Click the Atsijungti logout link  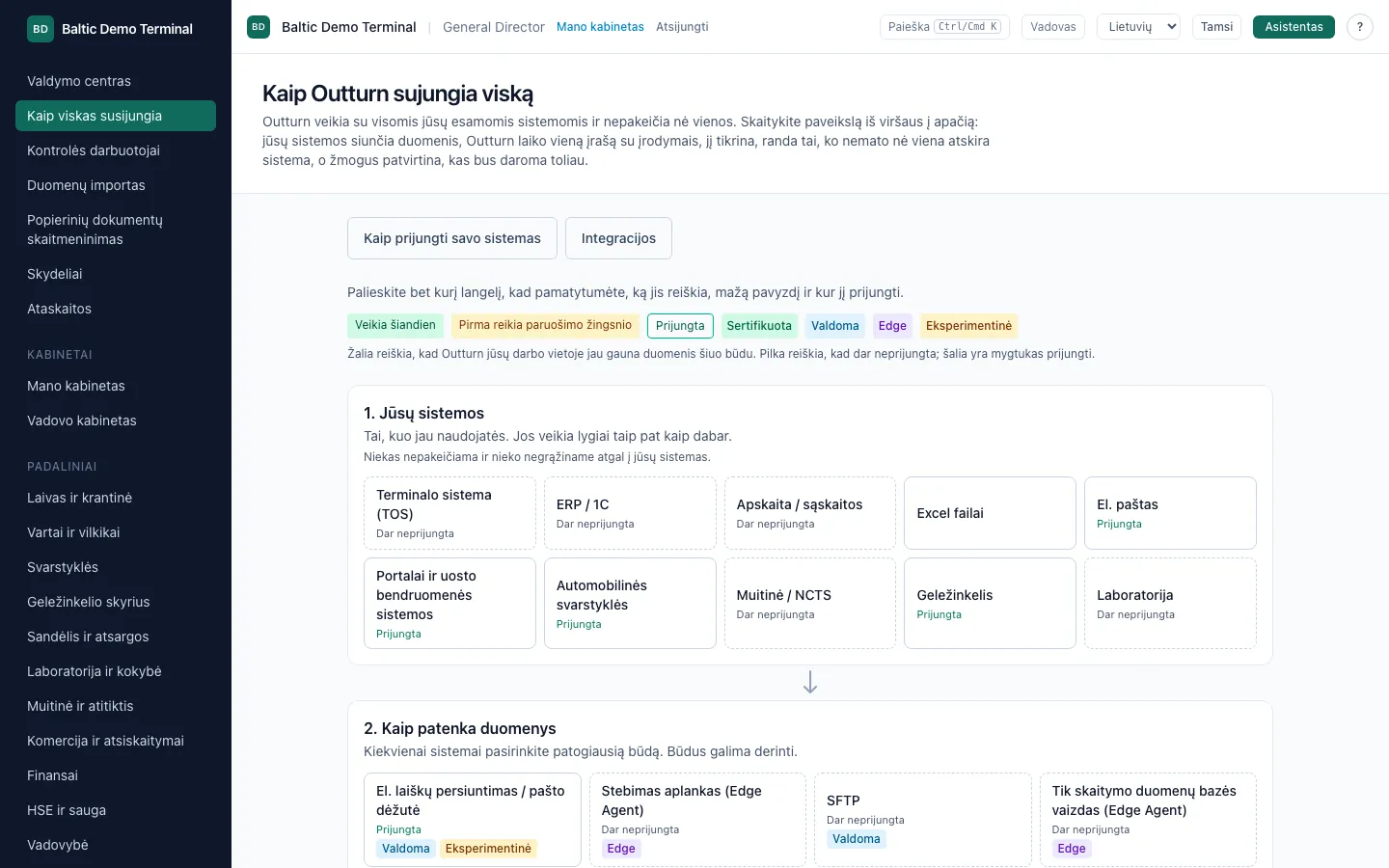[x=682, y=27]
